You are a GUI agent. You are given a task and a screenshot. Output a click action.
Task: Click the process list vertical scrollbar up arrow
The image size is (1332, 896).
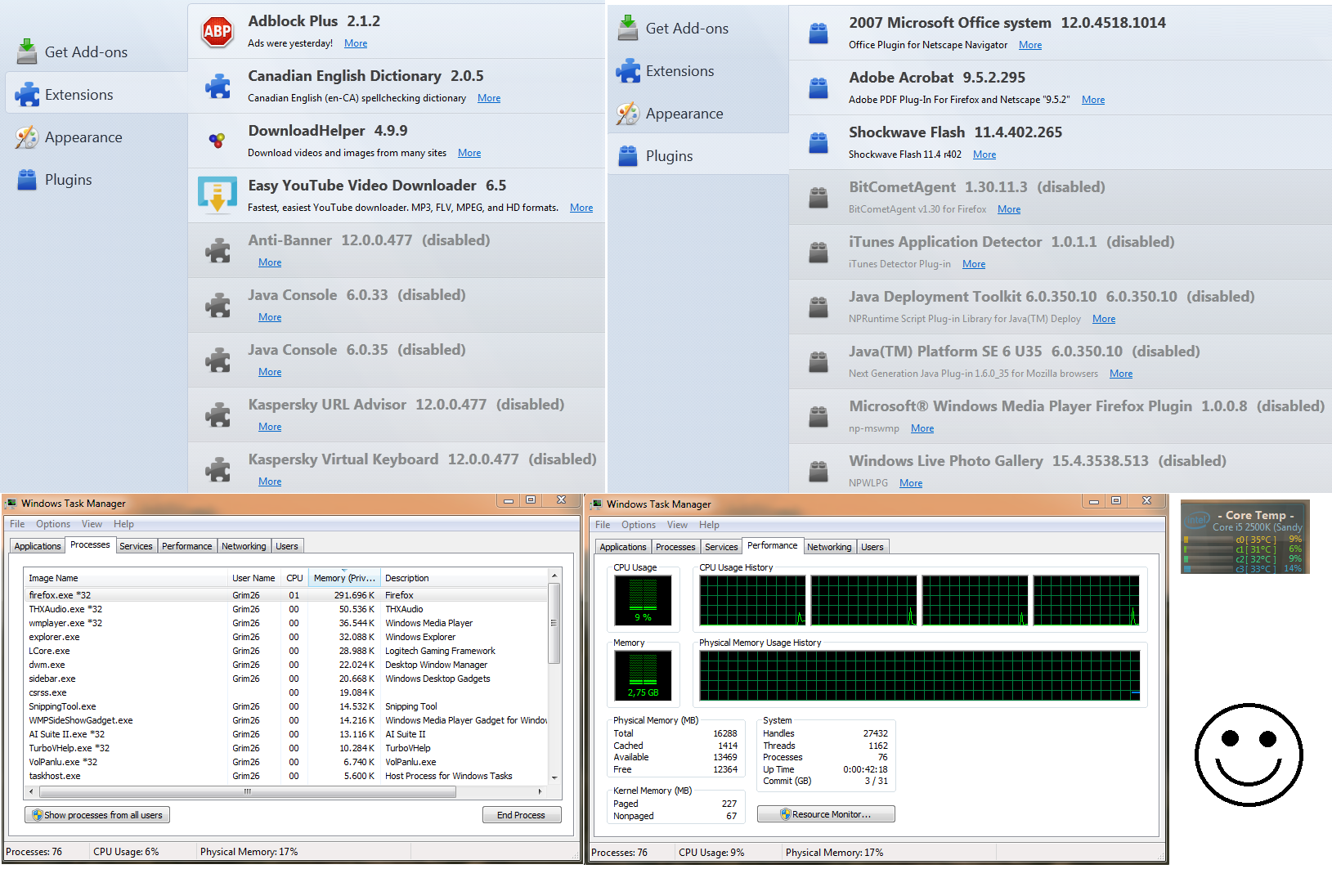(x=554, y=576)
